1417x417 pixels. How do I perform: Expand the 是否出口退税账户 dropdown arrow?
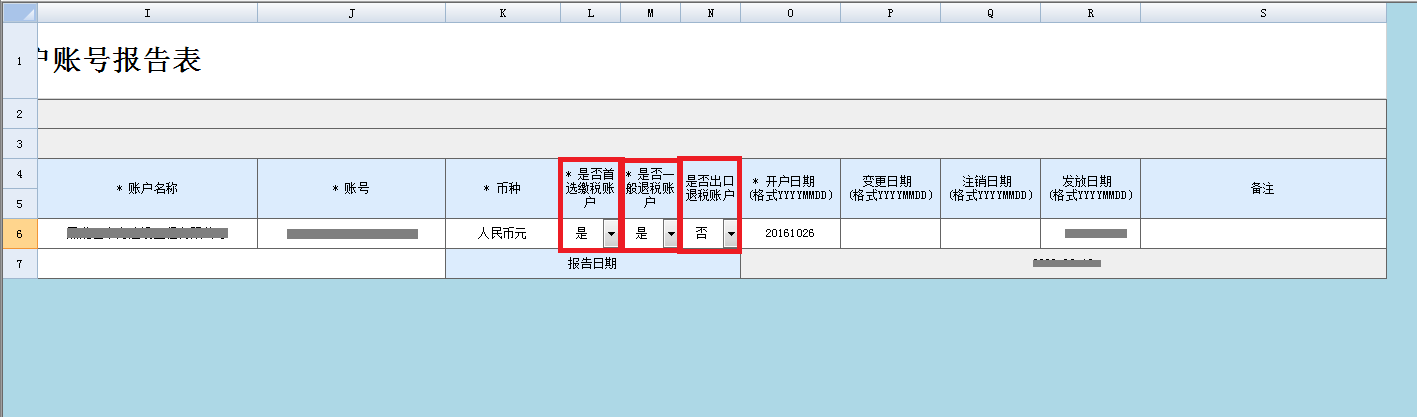coord(731,234)
